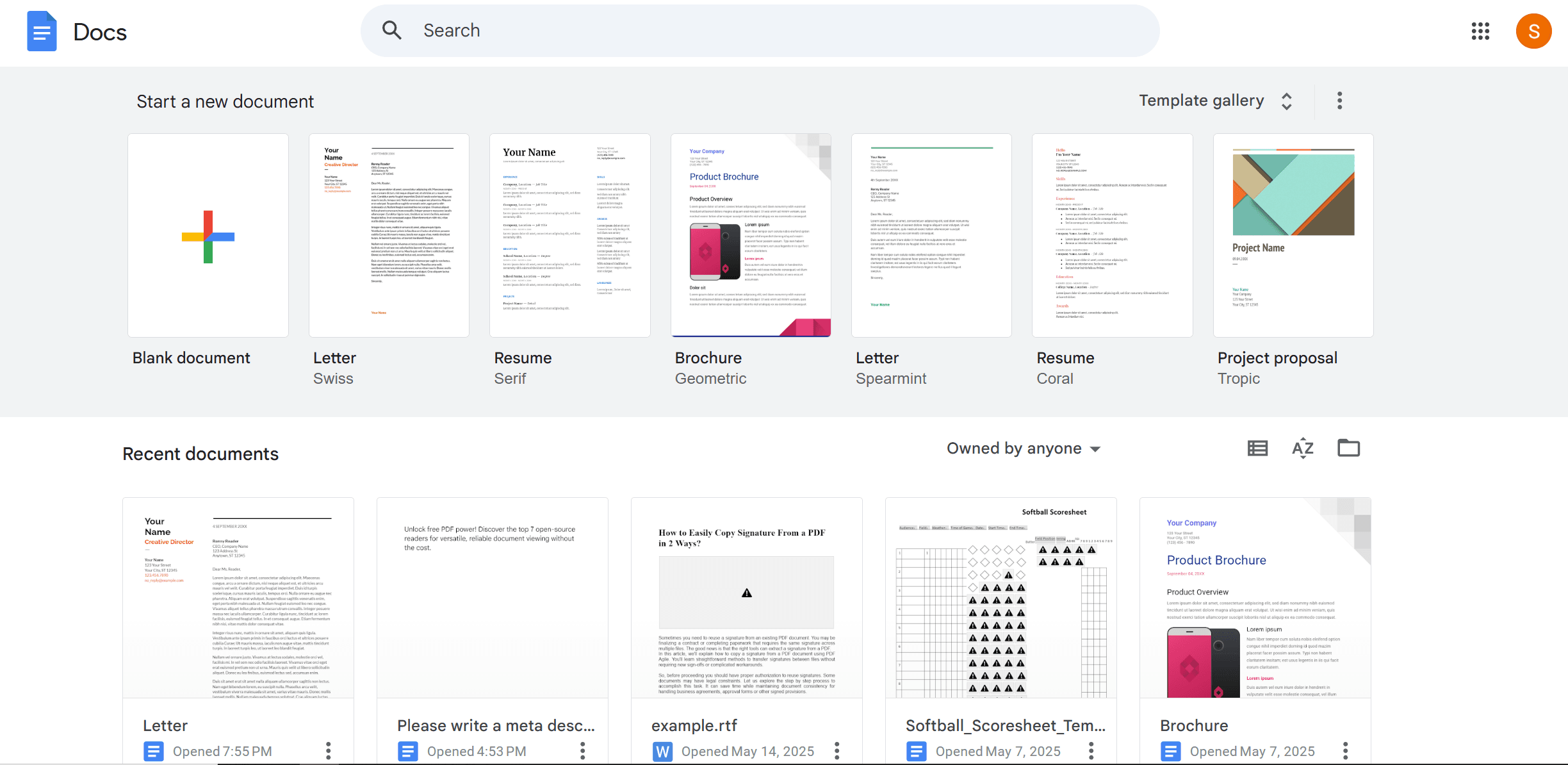1568x765 pixels.
Task: Open the Project proposal Tropic template
Action: (x=1293, y=235)
